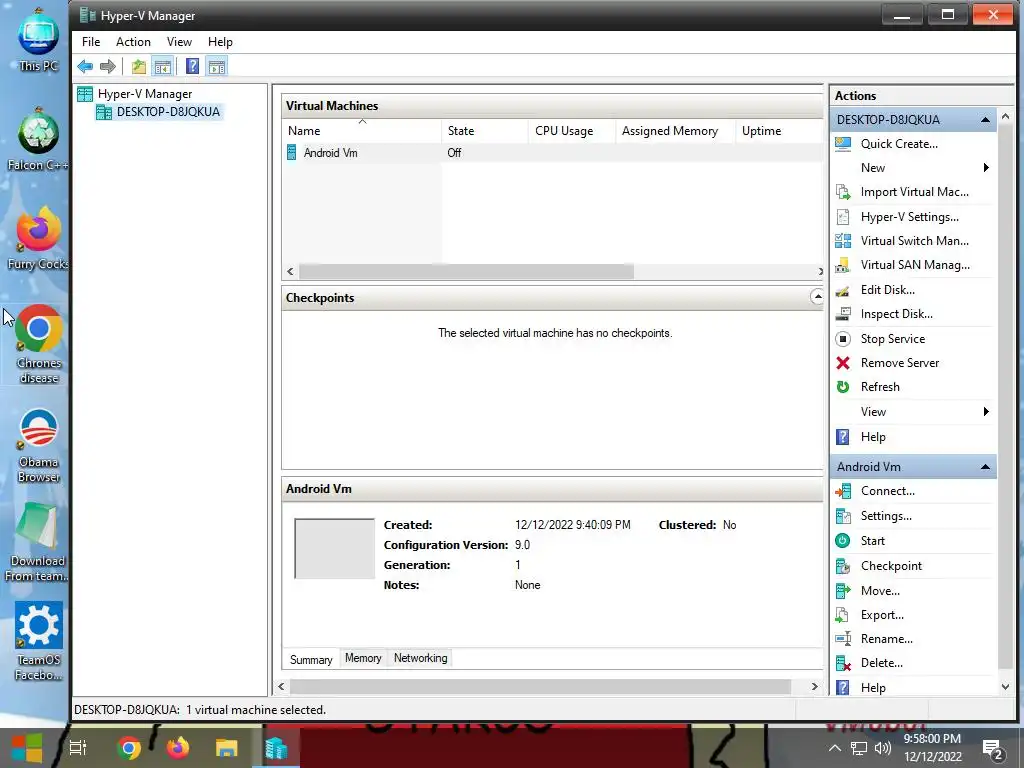Click the Rename icon in Actions

[843, 639]
